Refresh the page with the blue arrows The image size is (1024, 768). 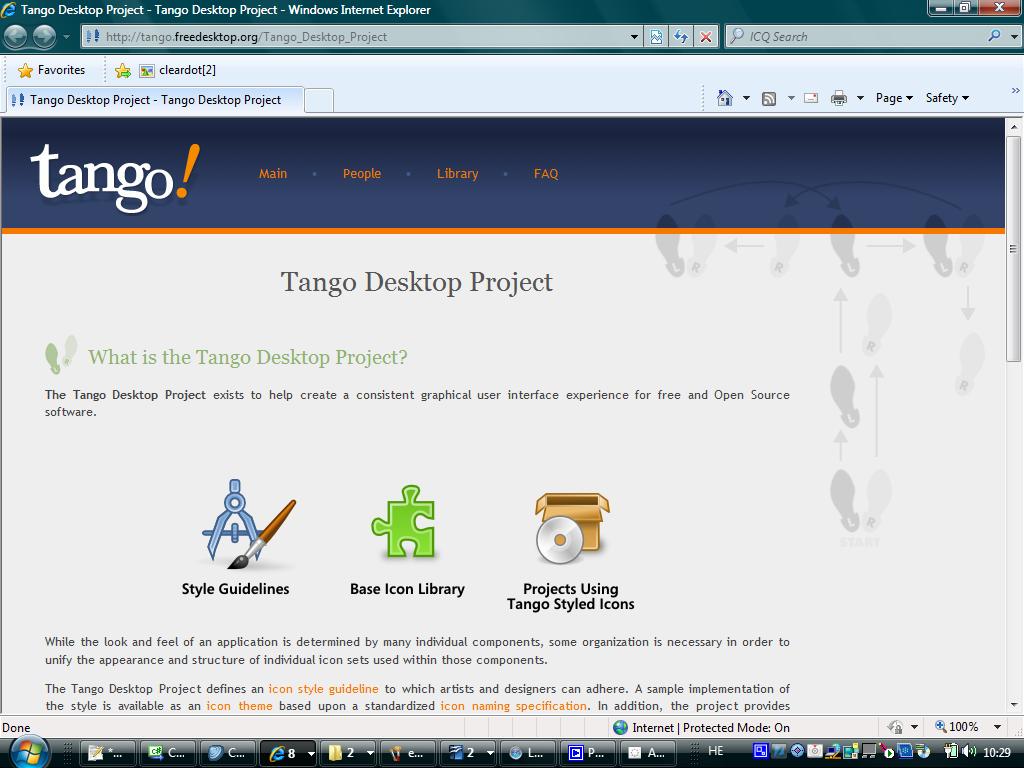pyautogui.click(x=681, y=37)
